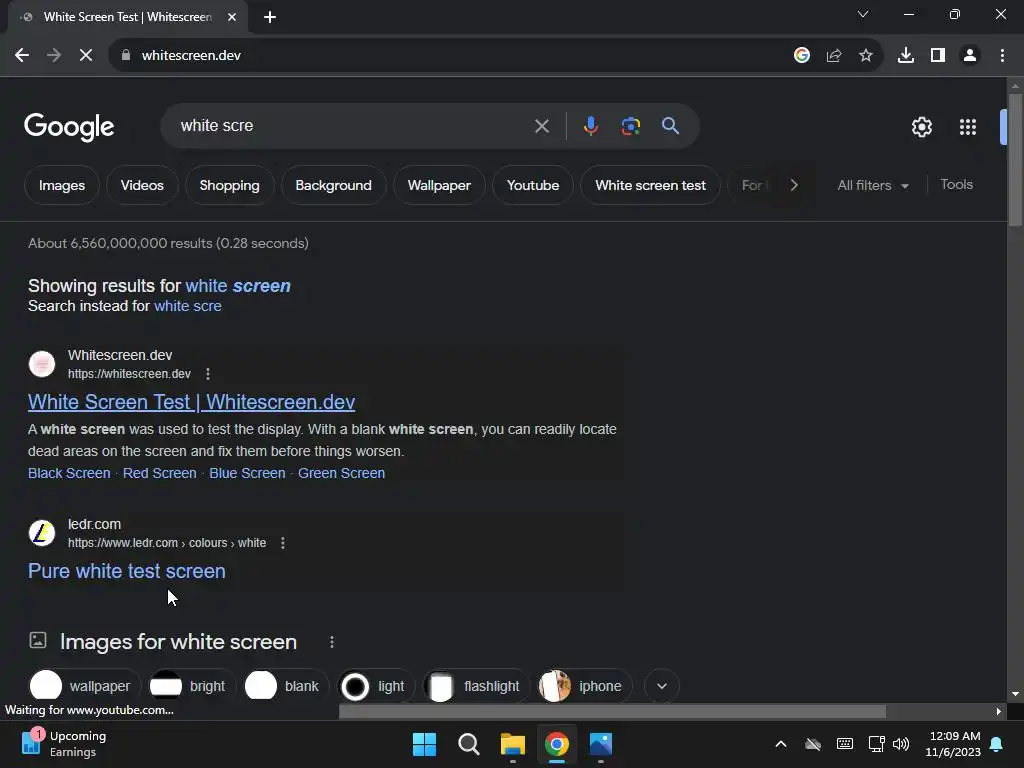
Task: Open options for Whitescreen.dev result
Action: click(208, 374)
